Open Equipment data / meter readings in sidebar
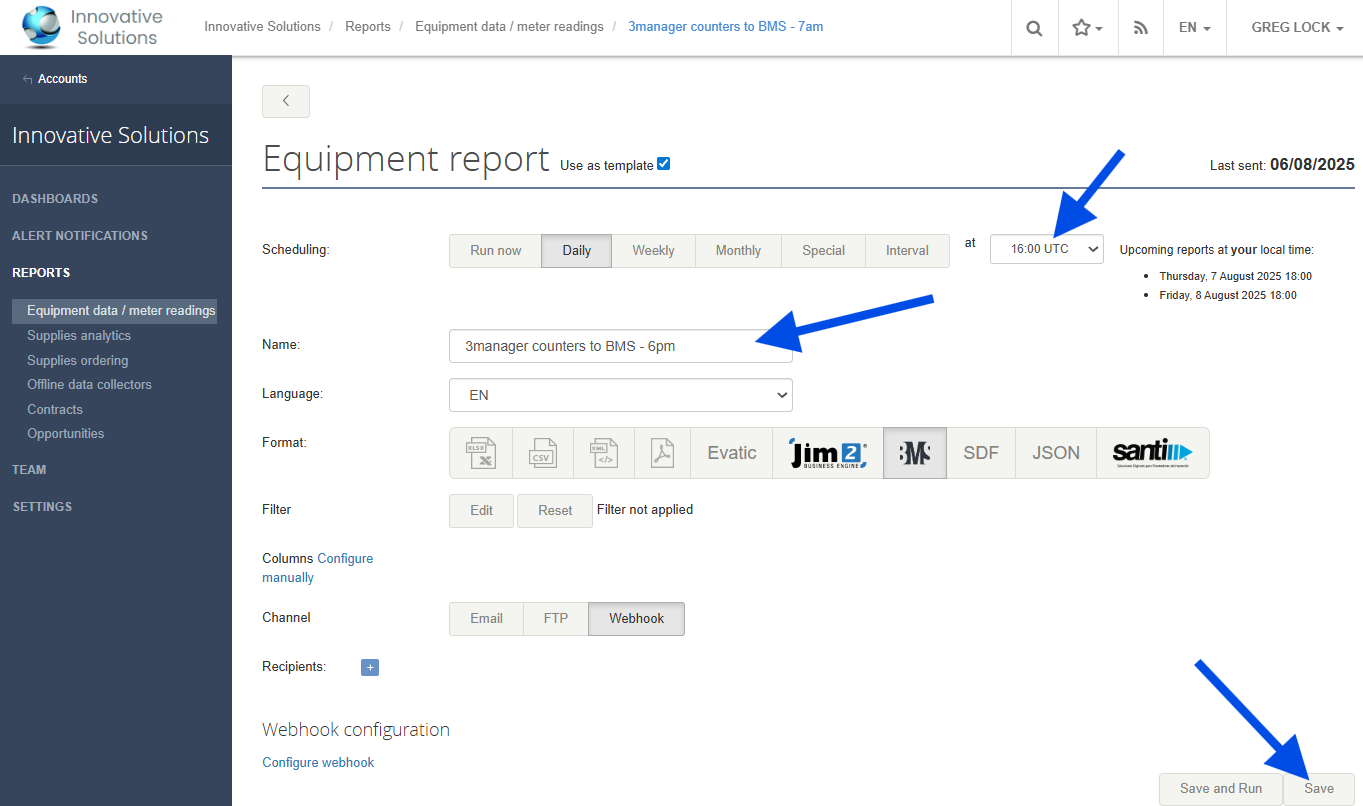The width and height of the screenshot is (1363, 806). coord(115,311)
